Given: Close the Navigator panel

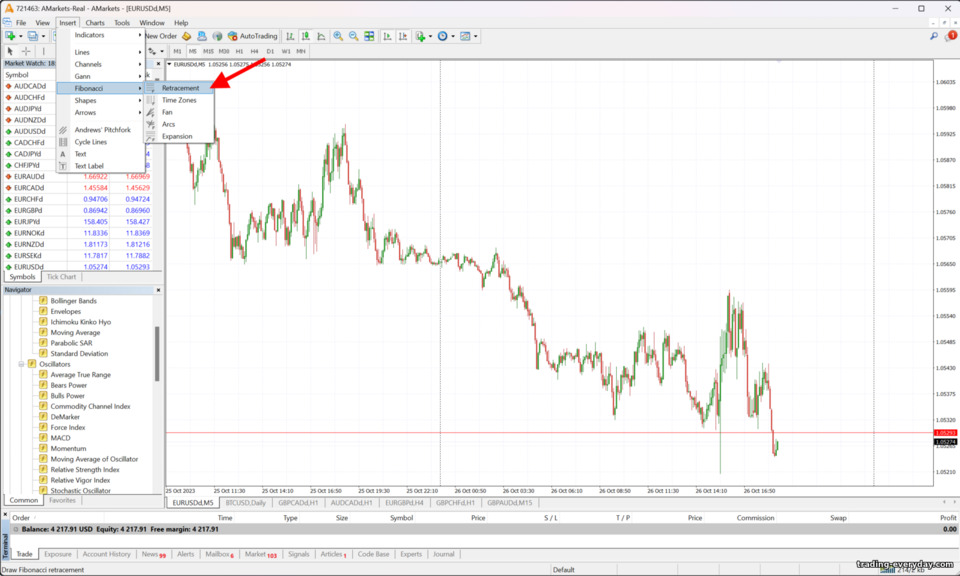Looking at the screenshot, I should click(x=159, y=290).
